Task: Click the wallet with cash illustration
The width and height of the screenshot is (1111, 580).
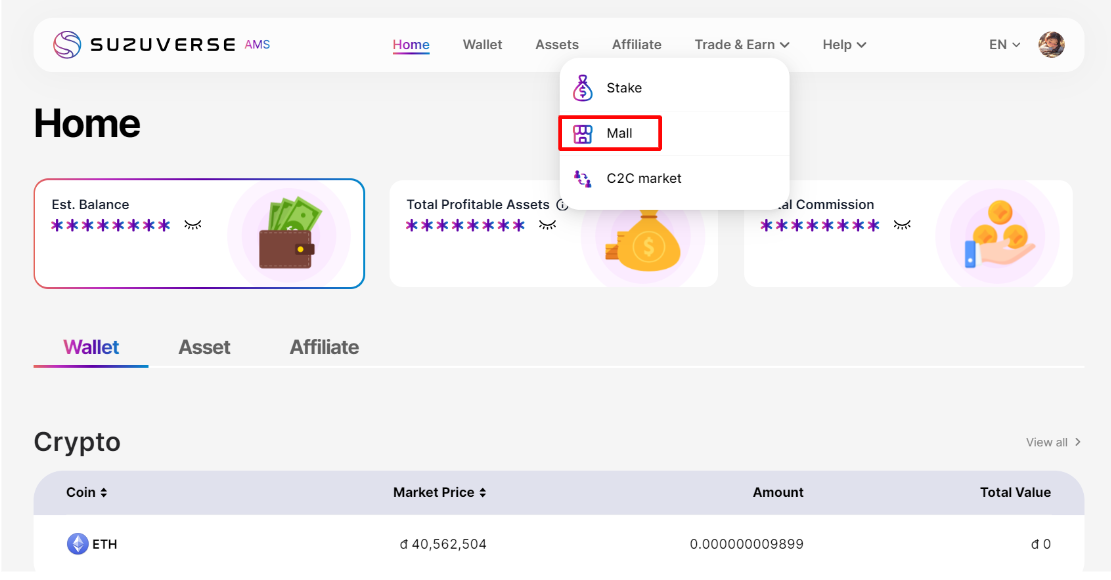Action: [288, 234]
